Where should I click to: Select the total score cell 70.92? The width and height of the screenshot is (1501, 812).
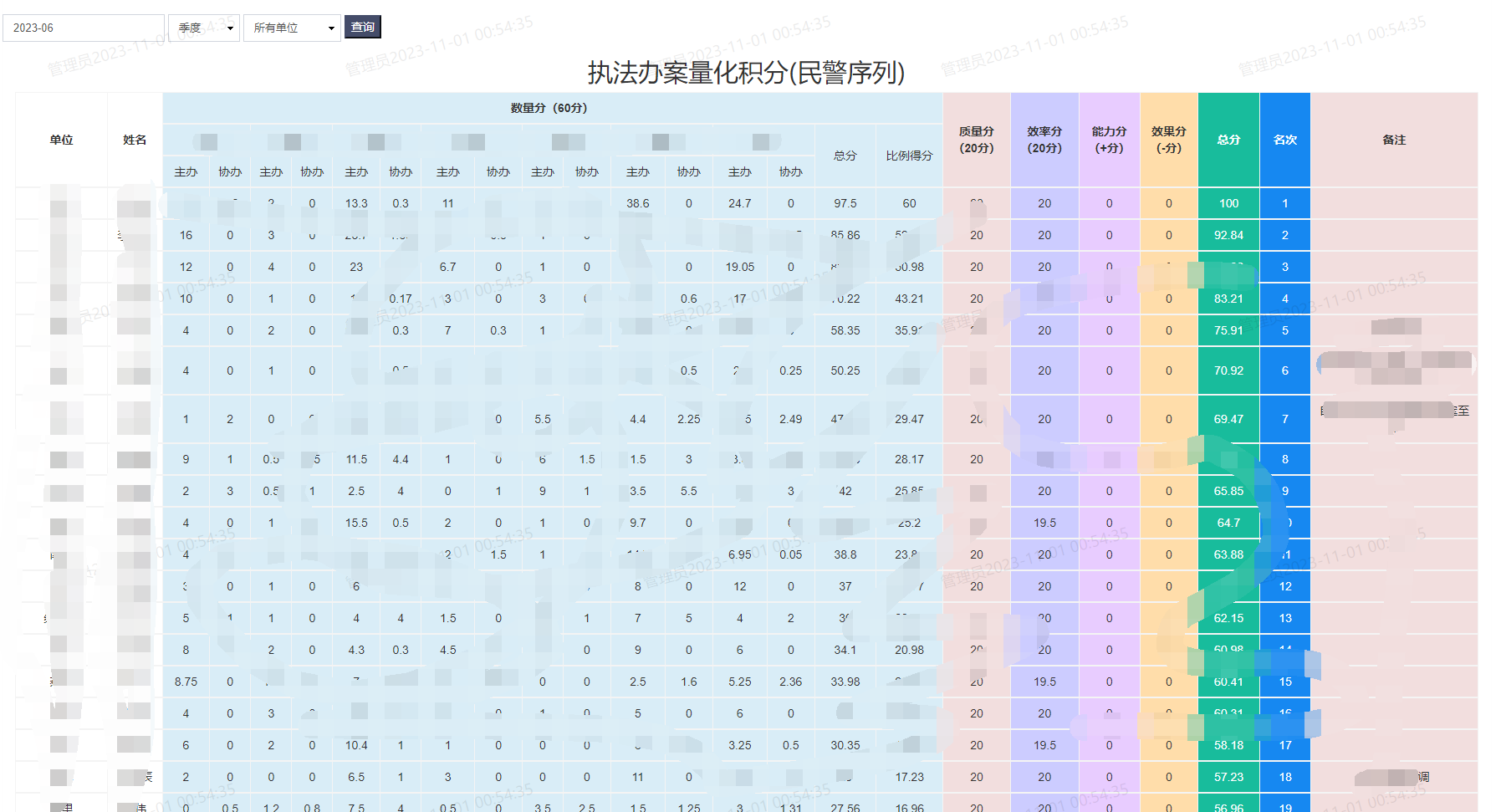[1228, 370]
